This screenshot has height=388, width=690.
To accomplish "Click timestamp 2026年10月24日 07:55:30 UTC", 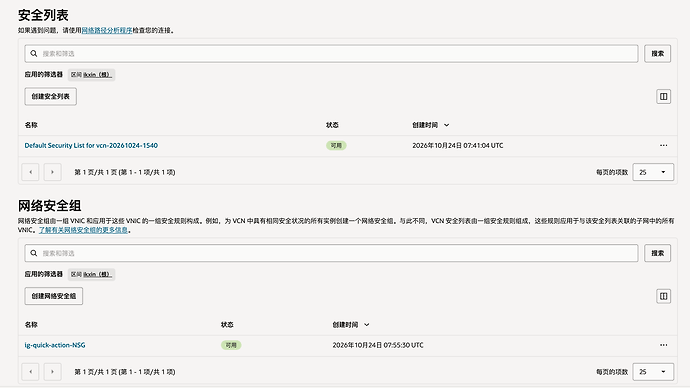I will (378, 345).
